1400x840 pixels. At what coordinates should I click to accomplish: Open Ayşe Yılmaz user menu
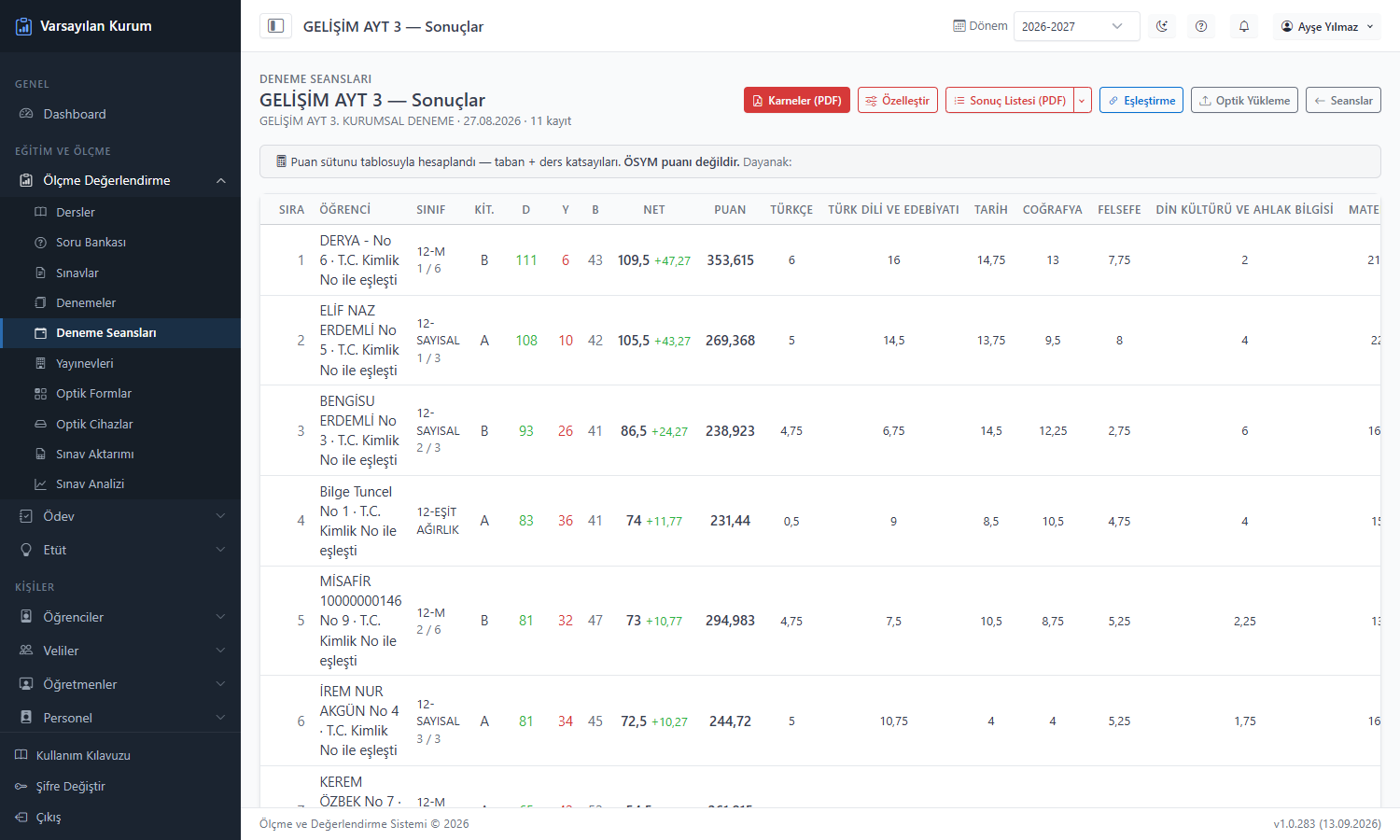click(x=1327, y=26)
